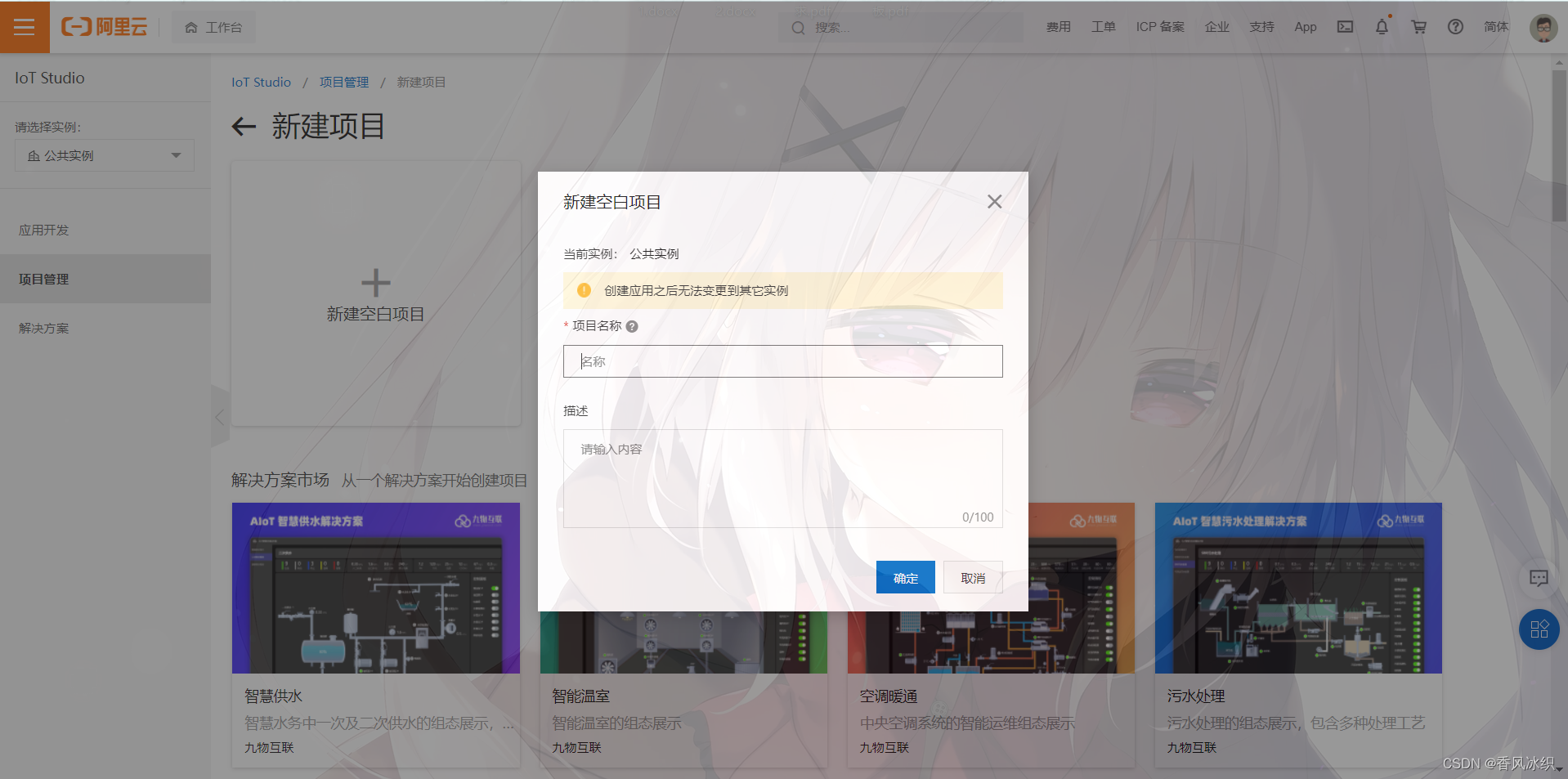Open the notifications bell
The width and height of the screenshot is (1568, 779).
click(1382, 27)
